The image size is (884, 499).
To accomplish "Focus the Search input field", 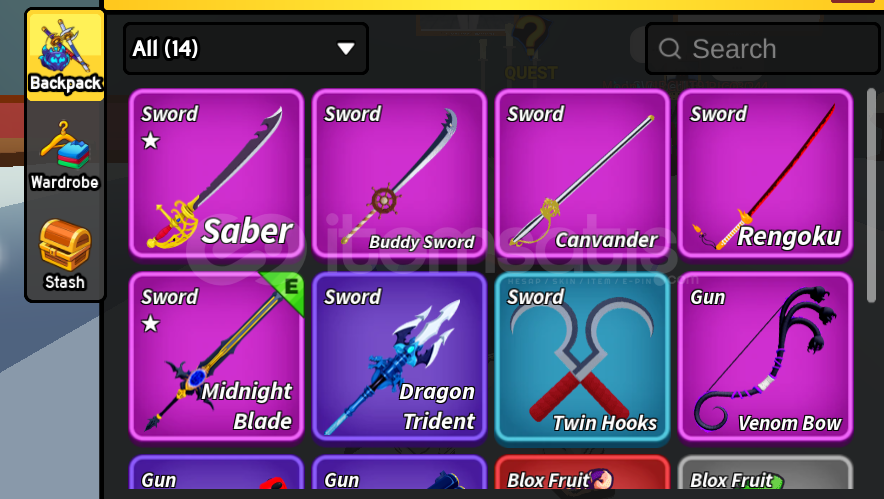I will [x=763, y=49].
